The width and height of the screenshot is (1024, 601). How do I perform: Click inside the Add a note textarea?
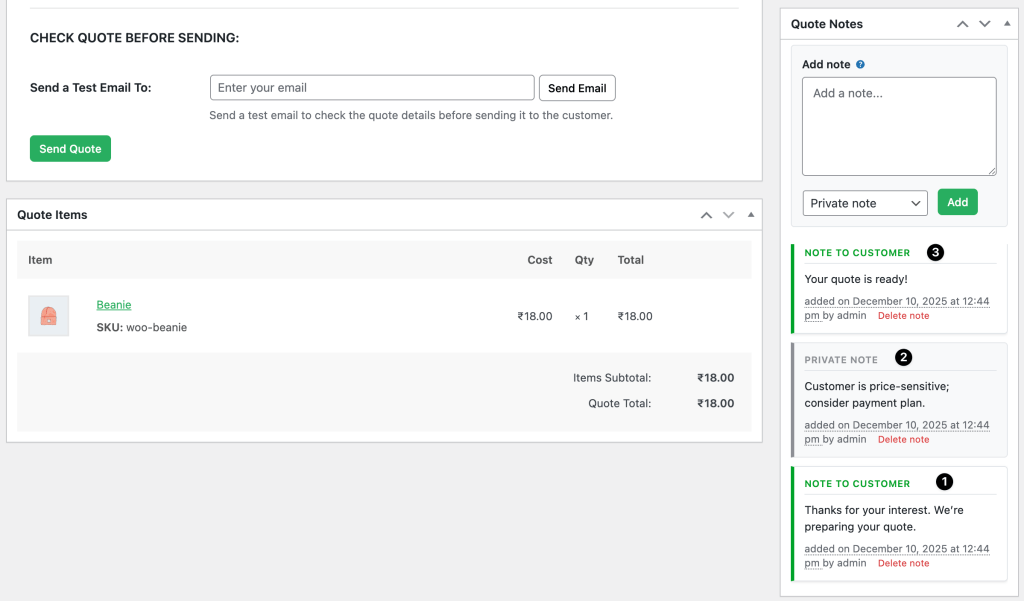point(899,126)
